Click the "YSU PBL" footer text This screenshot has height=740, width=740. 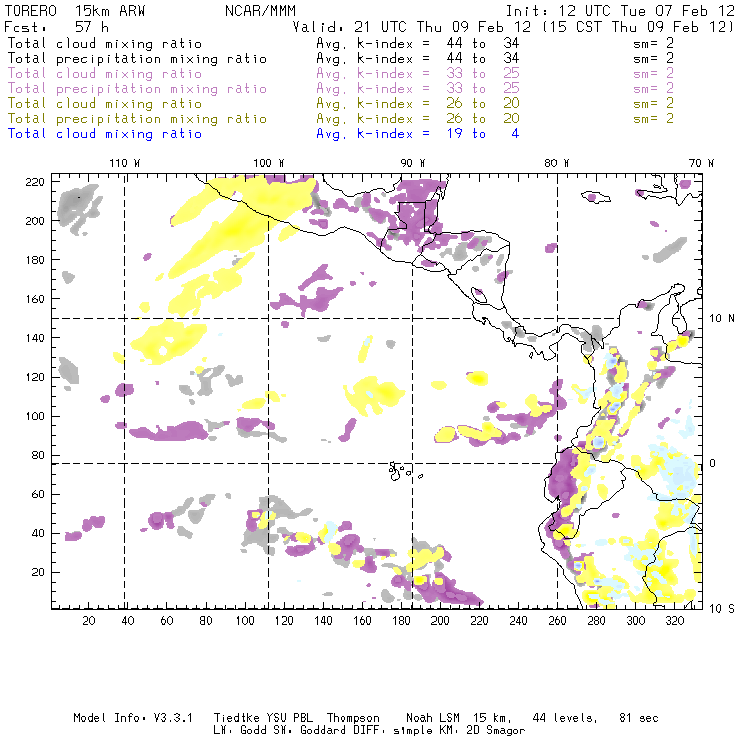coord(289,718)
